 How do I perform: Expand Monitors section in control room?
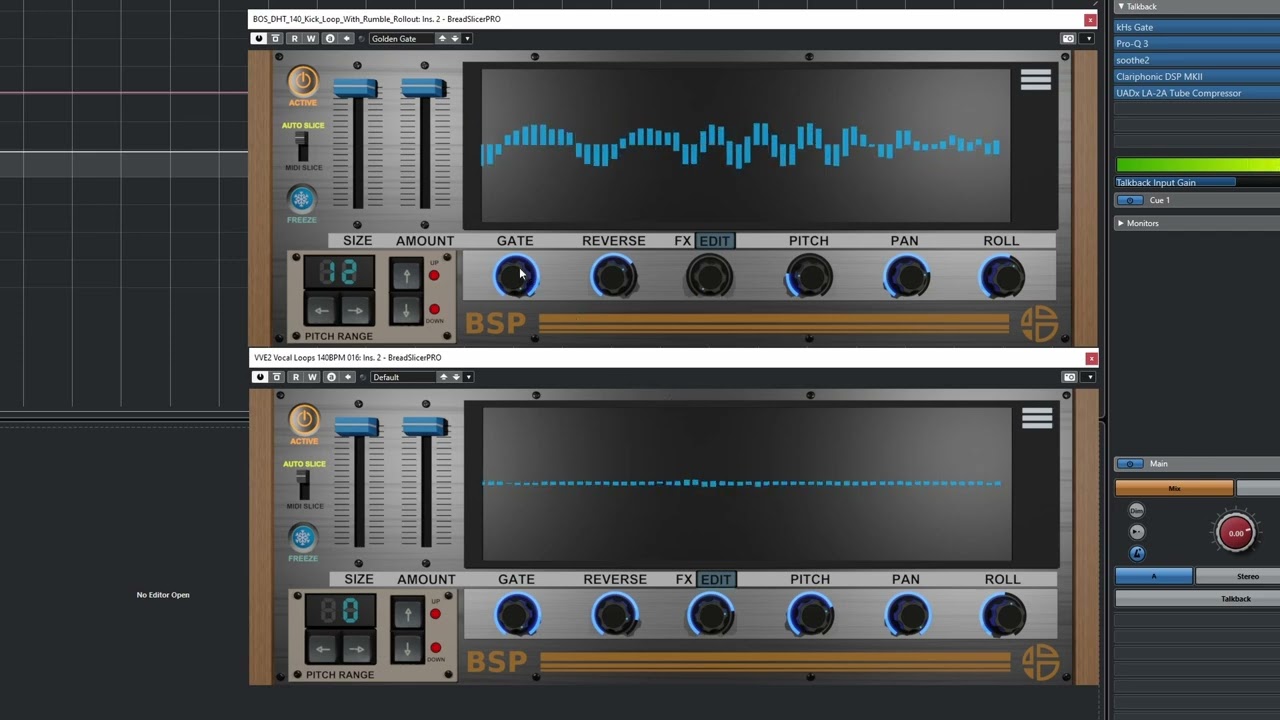coord(1120,223)
